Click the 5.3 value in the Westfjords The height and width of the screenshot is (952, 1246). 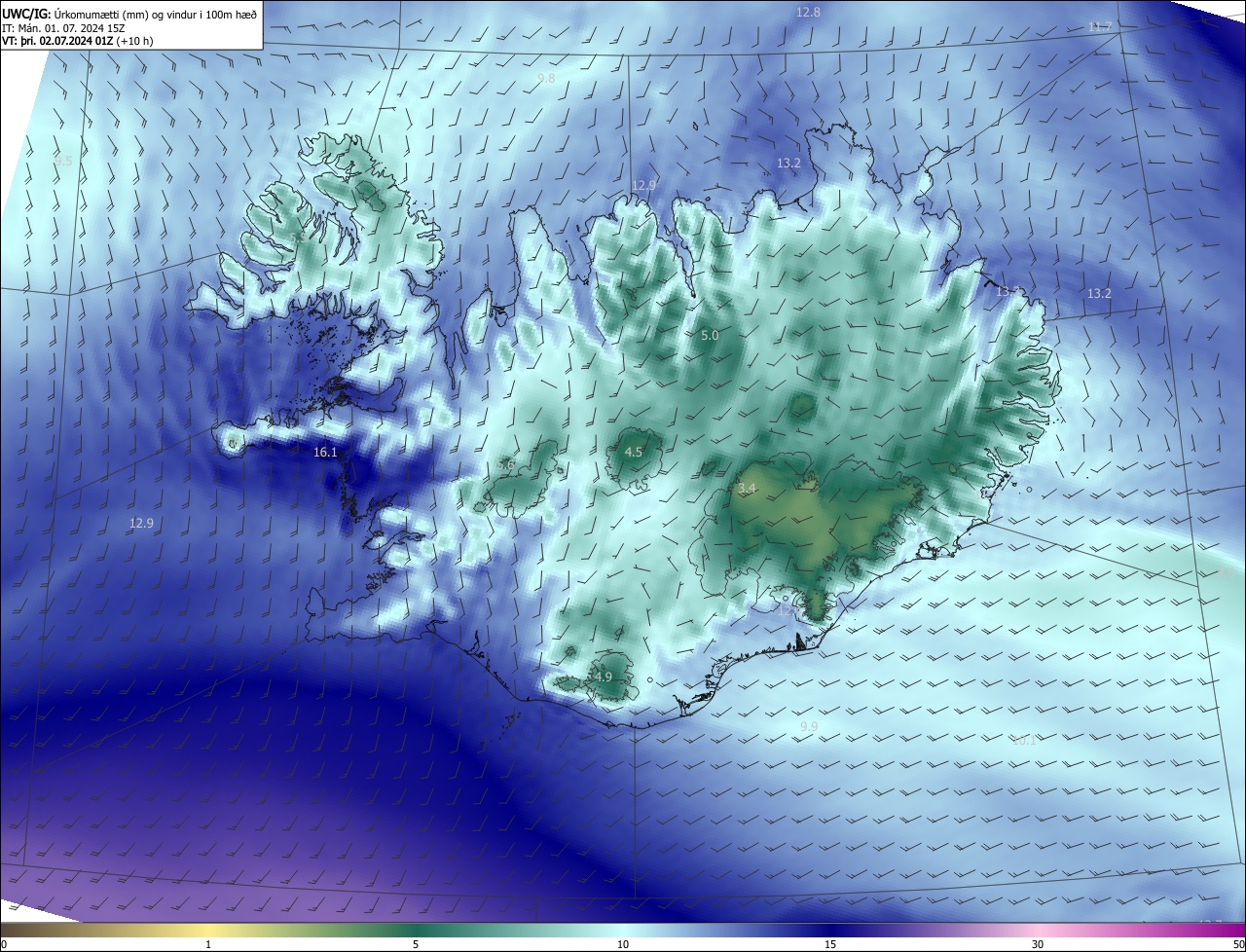[298, 238]
